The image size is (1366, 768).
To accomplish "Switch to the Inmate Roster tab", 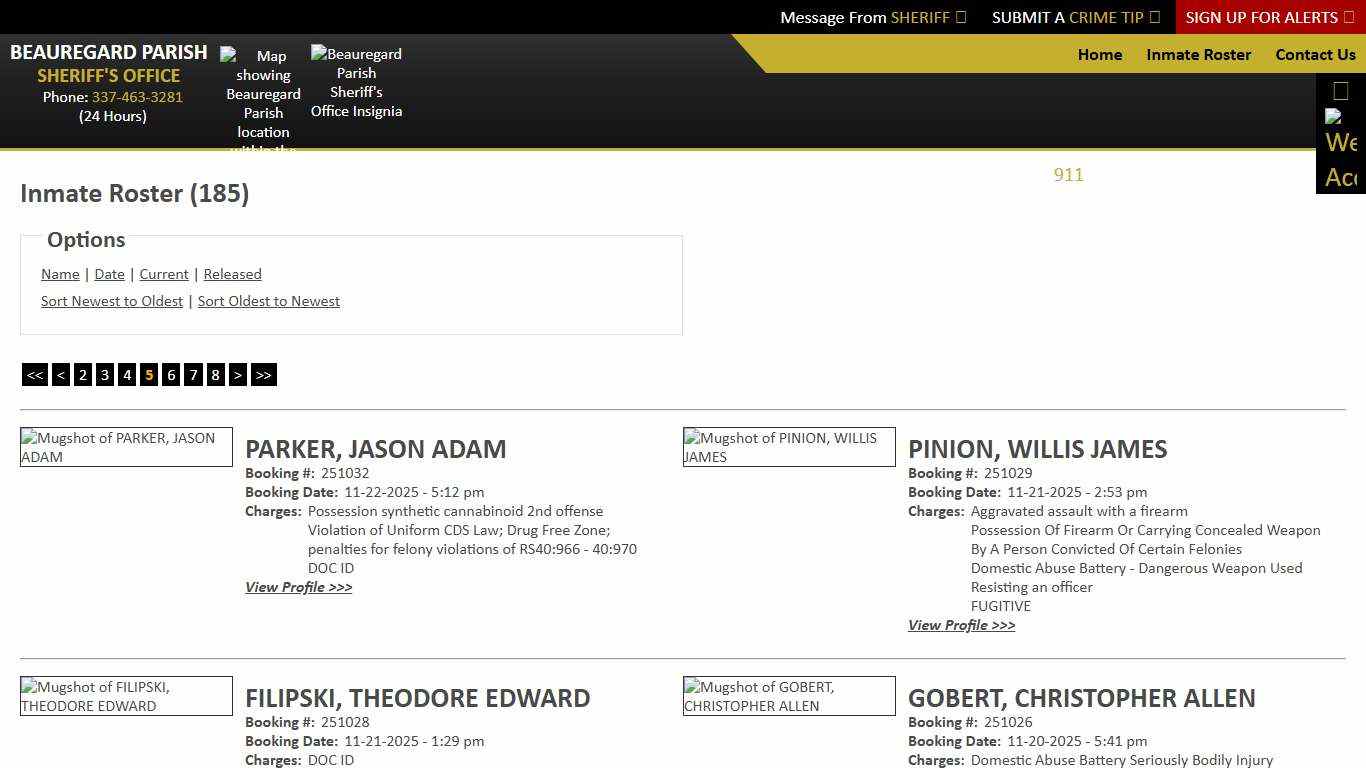I will click(x=1198, y=55).
